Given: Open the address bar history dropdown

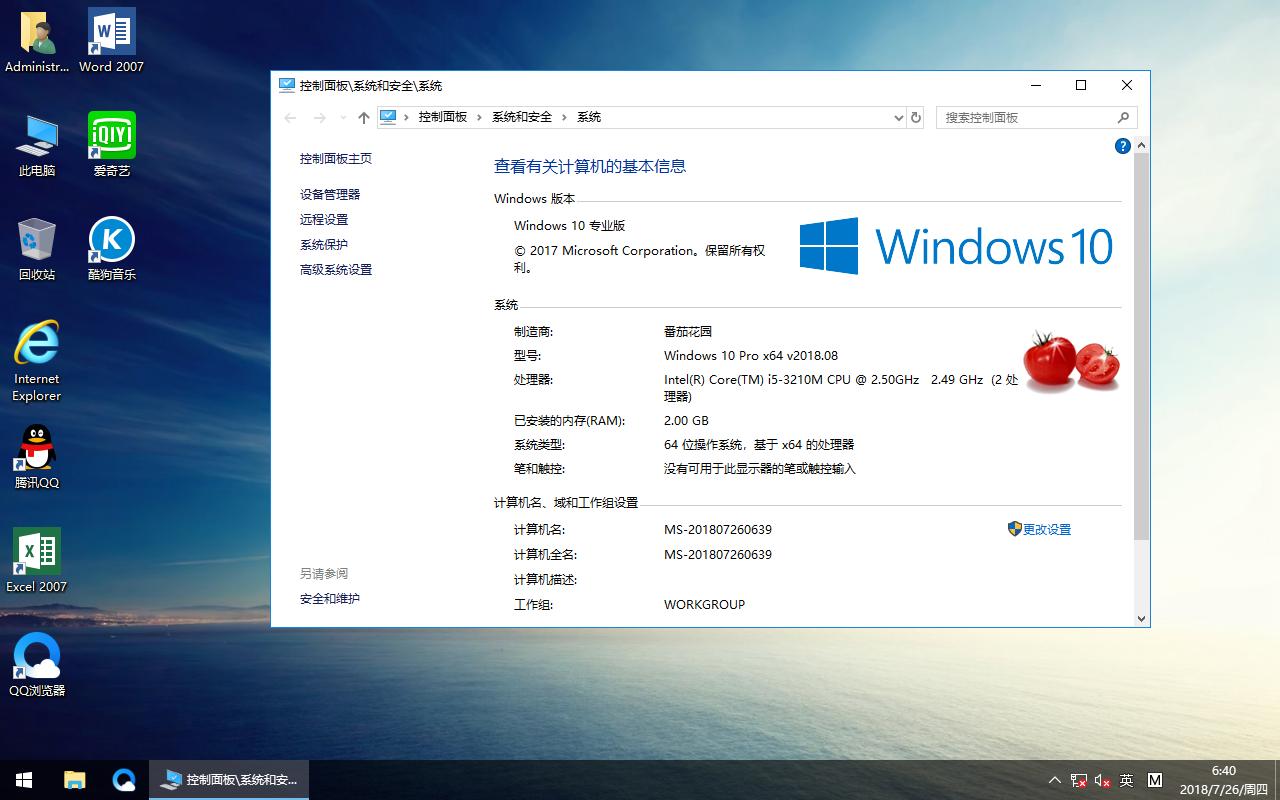Looking at the screenshot, I should [x=897, y=117].
